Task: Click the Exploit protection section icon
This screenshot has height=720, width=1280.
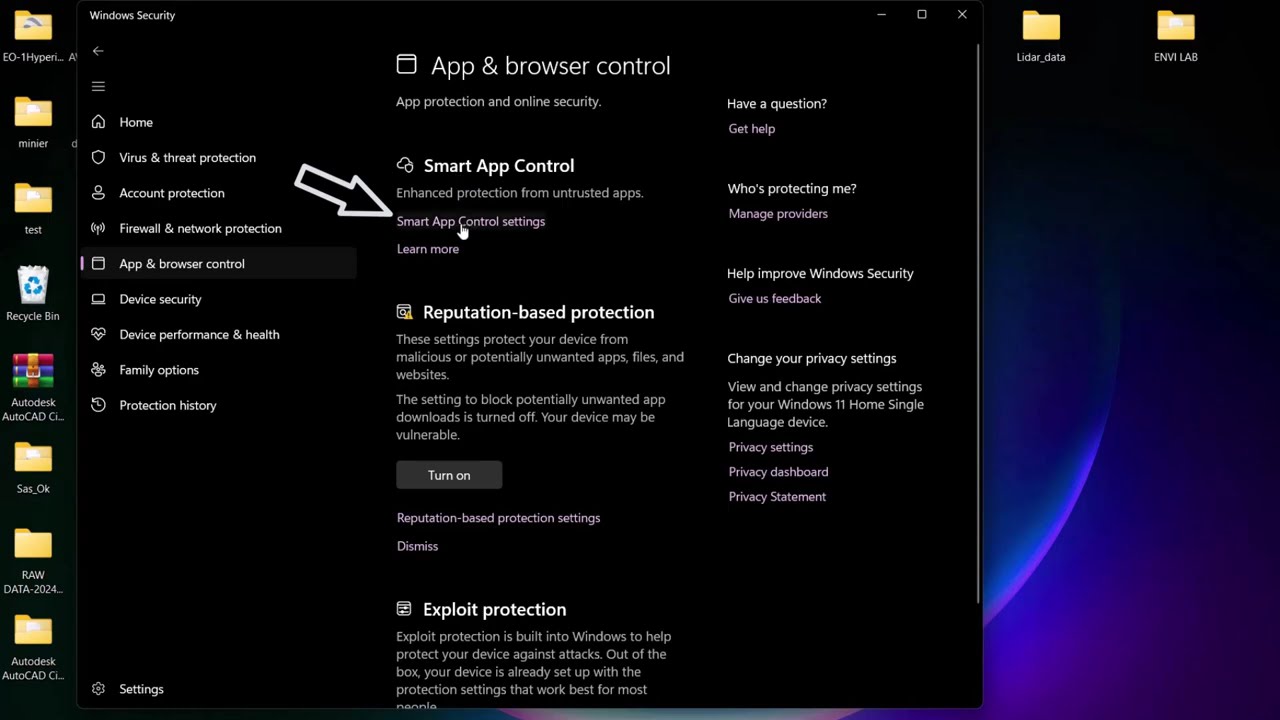Action: click(404, 609)
